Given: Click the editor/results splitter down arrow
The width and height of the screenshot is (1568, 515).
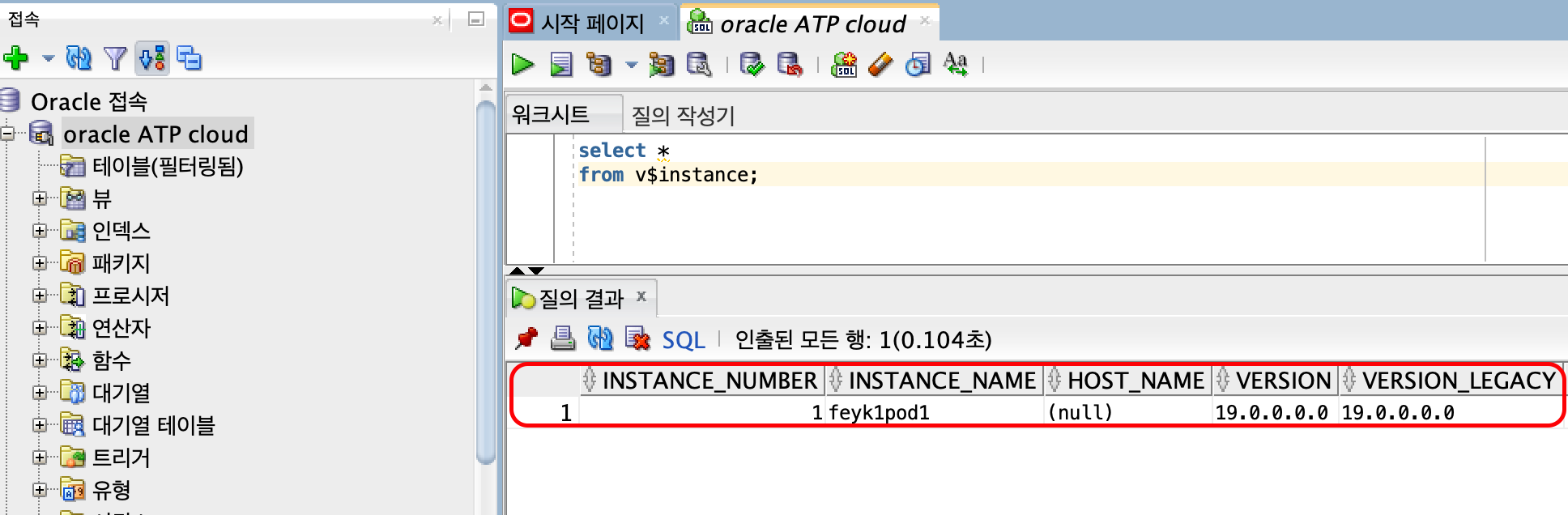Looking at the screenshot, I should coord(536,270).
